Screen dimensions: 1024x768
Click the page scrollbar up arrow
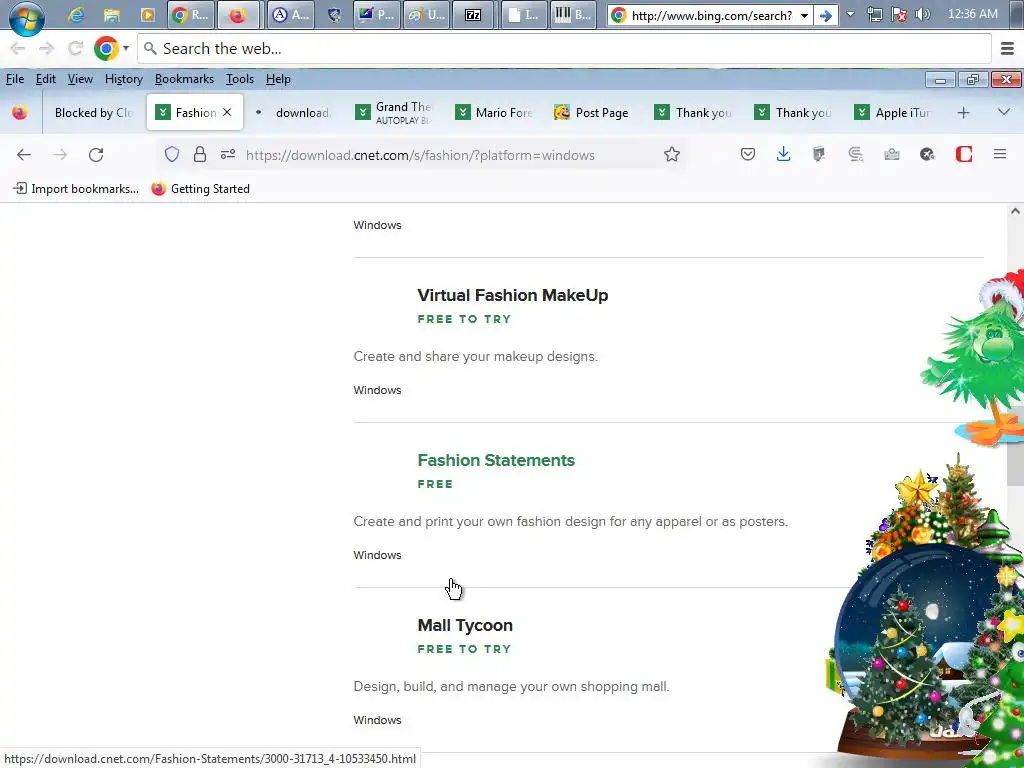[1015, 211]
